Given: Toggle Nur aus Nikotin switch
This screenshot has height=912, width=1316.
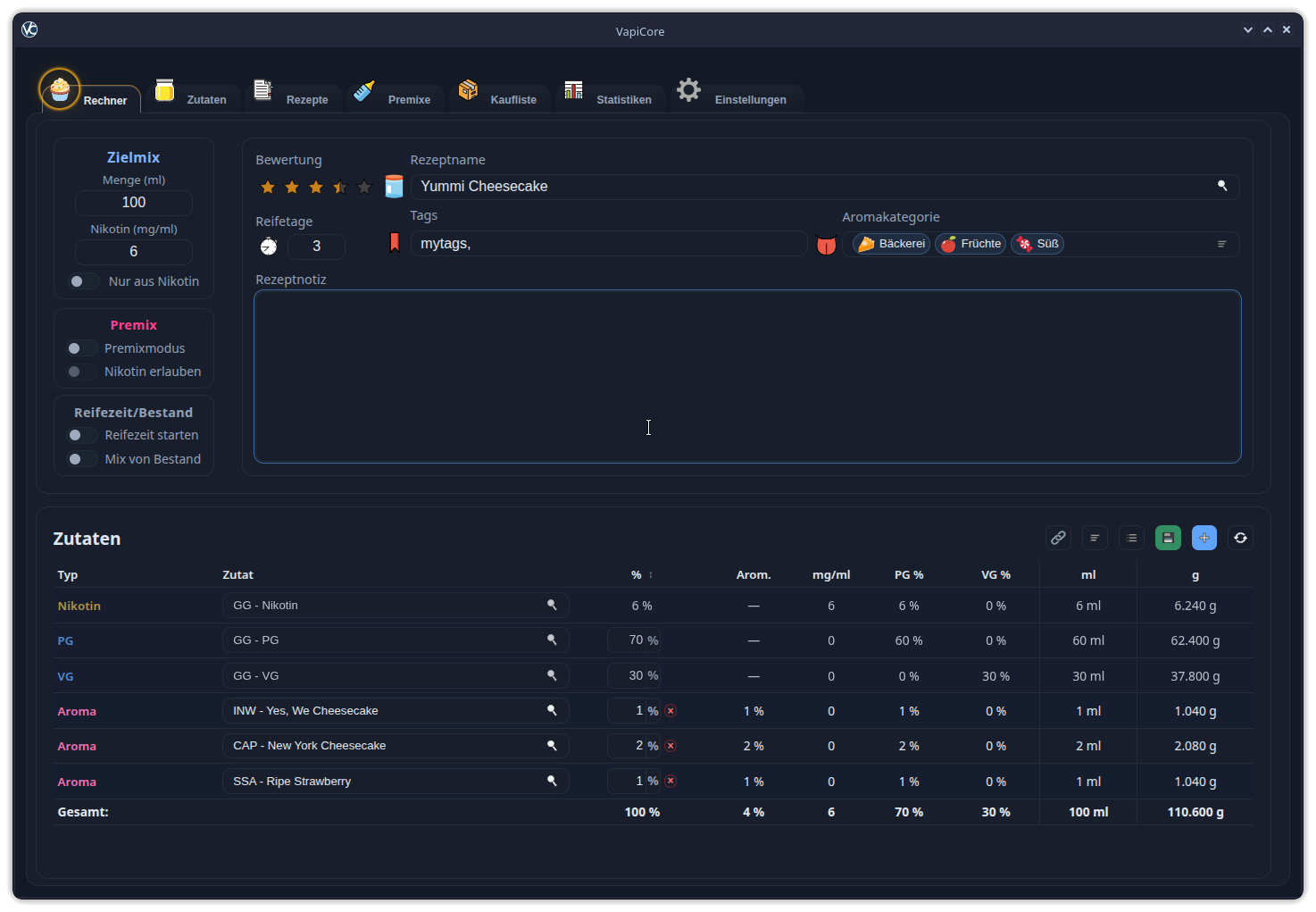Looking at the screenshot, I should (84, 281).
